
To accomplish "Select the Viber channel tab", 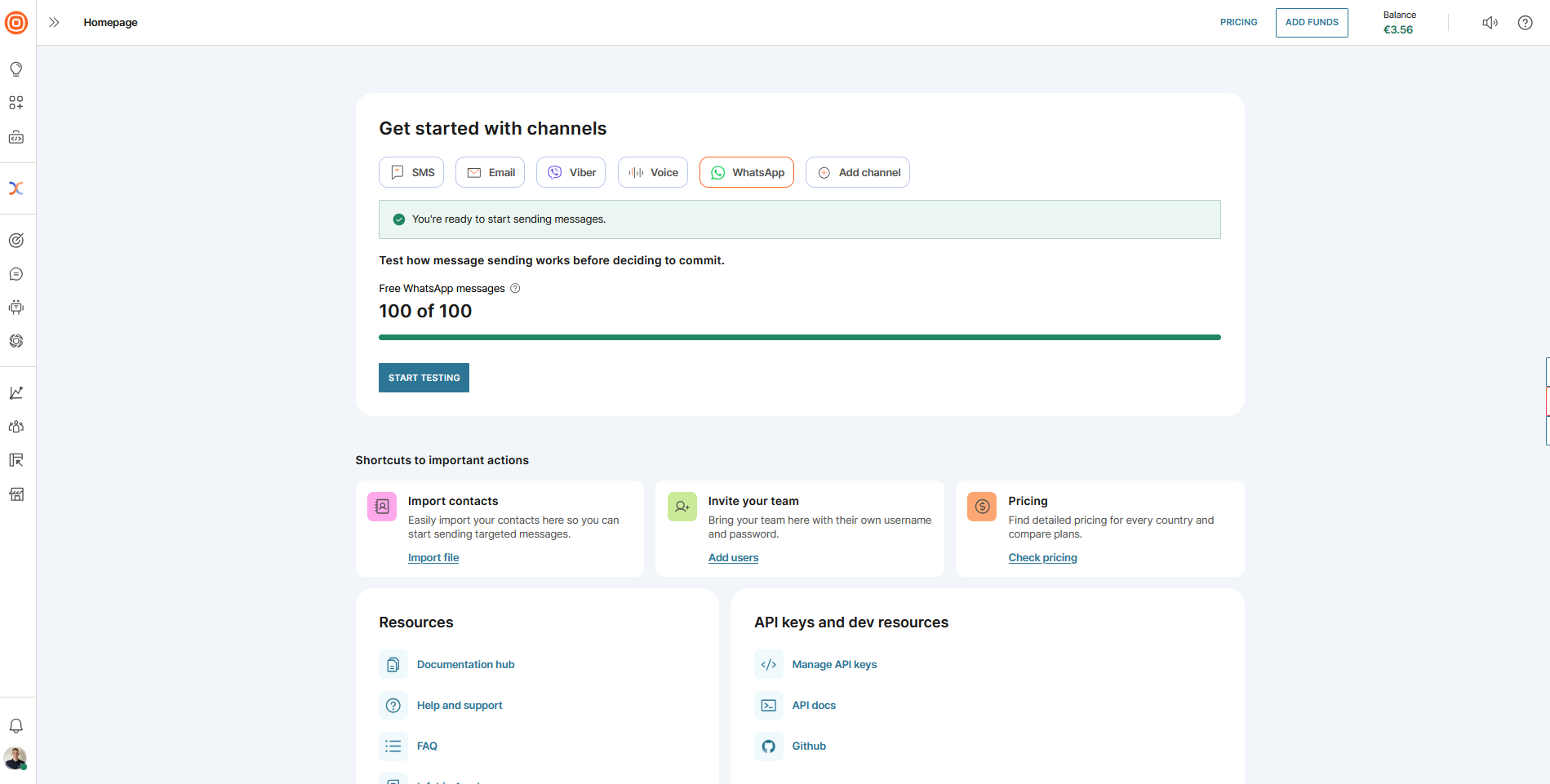I will coord(571,172).
